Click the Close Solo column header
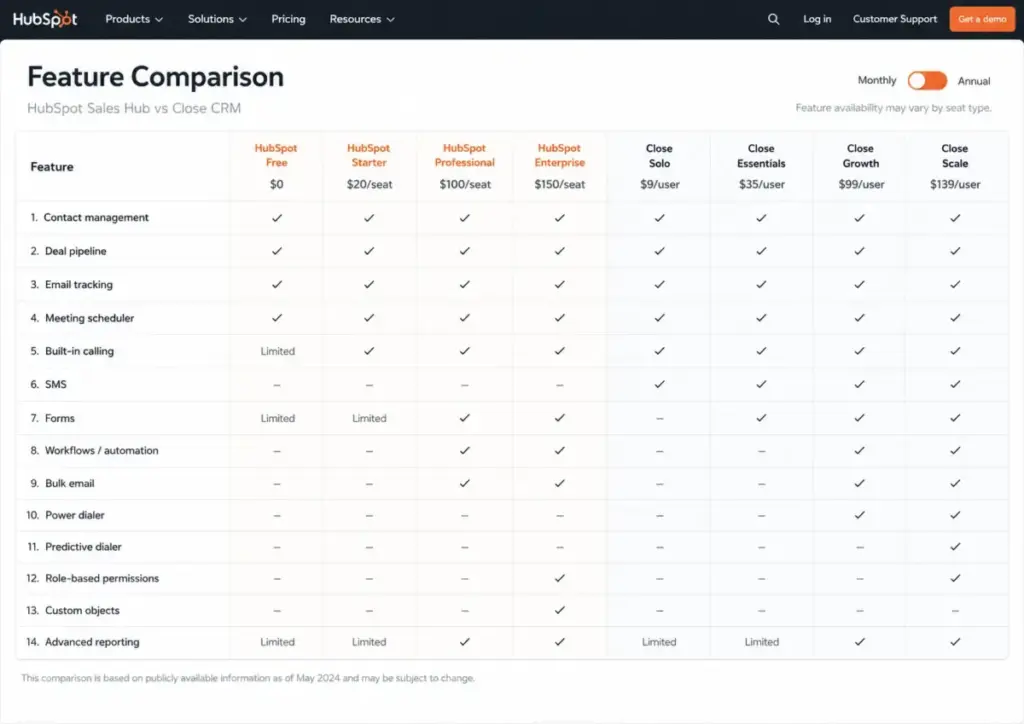1024x724 pixels. click(x=660, y=156)
